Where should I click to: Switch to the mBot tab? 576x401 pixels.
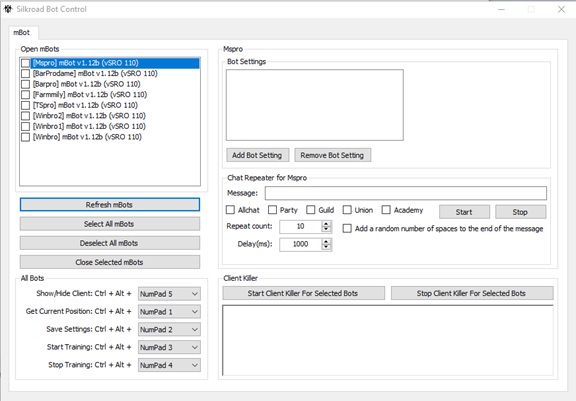click(x=22, y=32)
